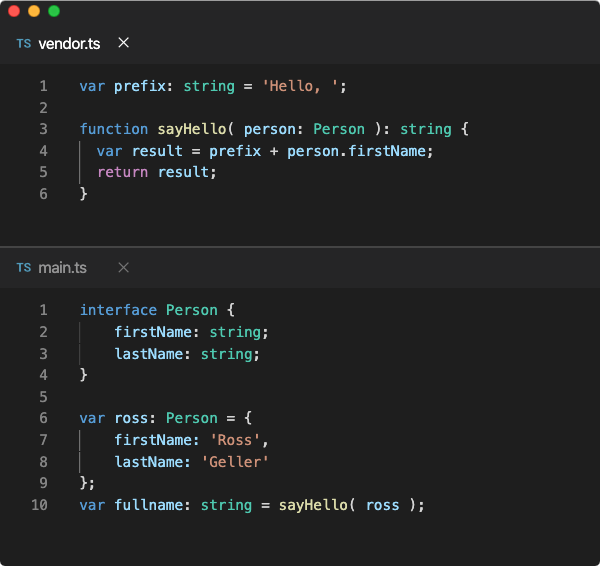600x566 pixels.
Task: Click line number 10 in main.ts
Action: [x=39, y=505]
